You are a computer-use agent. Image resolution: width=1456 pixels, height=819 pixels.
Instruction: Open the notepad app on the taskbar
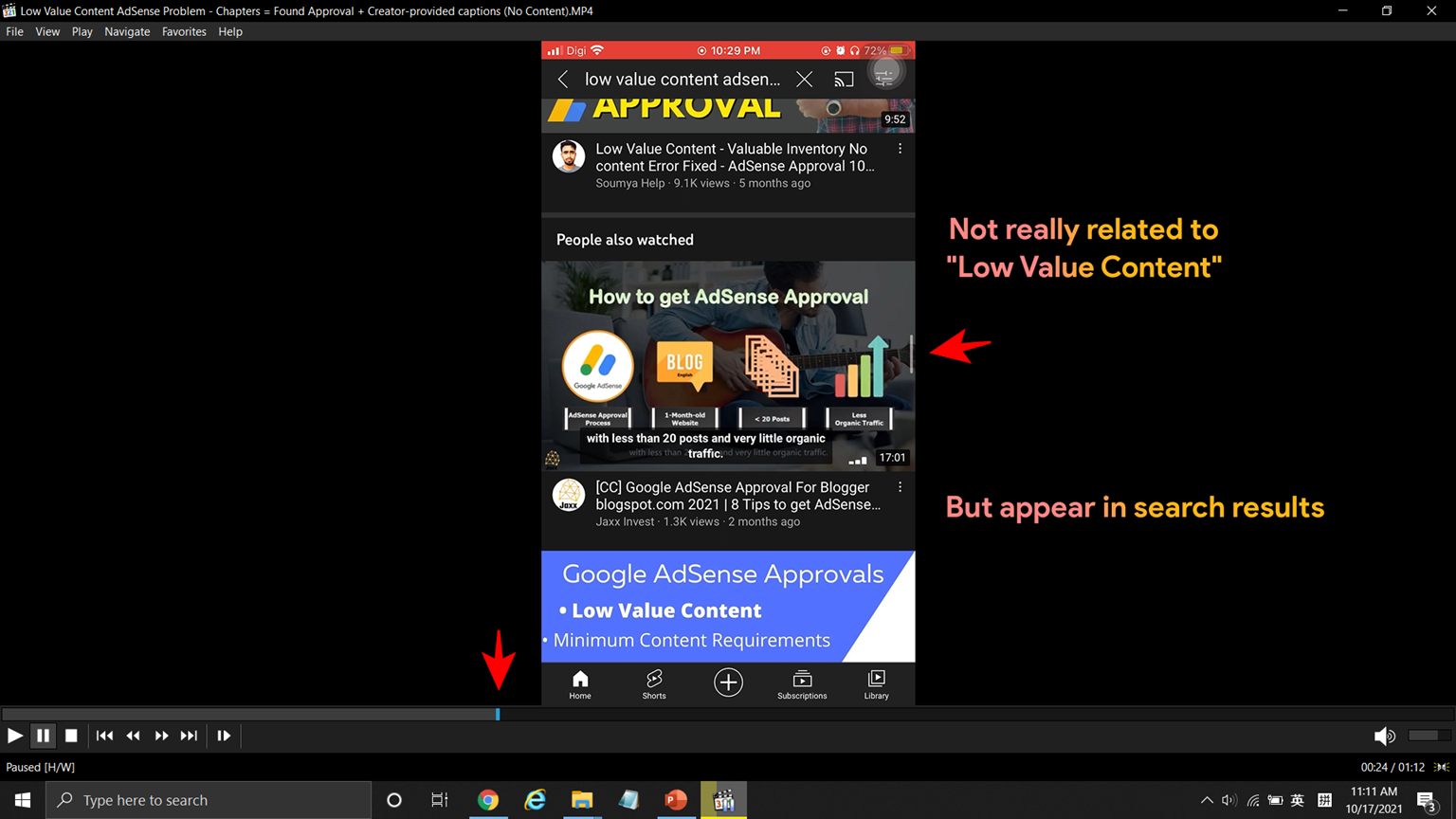click(628, 800)
